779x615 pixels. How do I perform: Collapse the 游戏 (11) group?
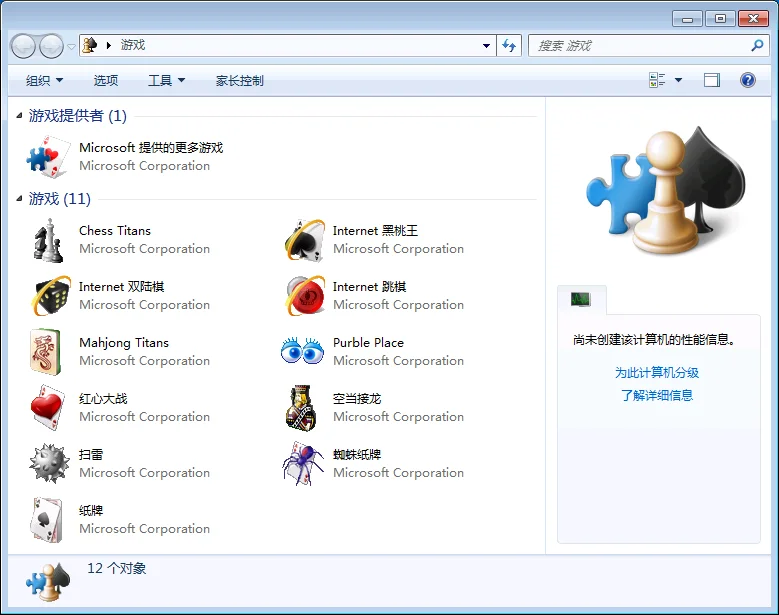coord(20,199)
